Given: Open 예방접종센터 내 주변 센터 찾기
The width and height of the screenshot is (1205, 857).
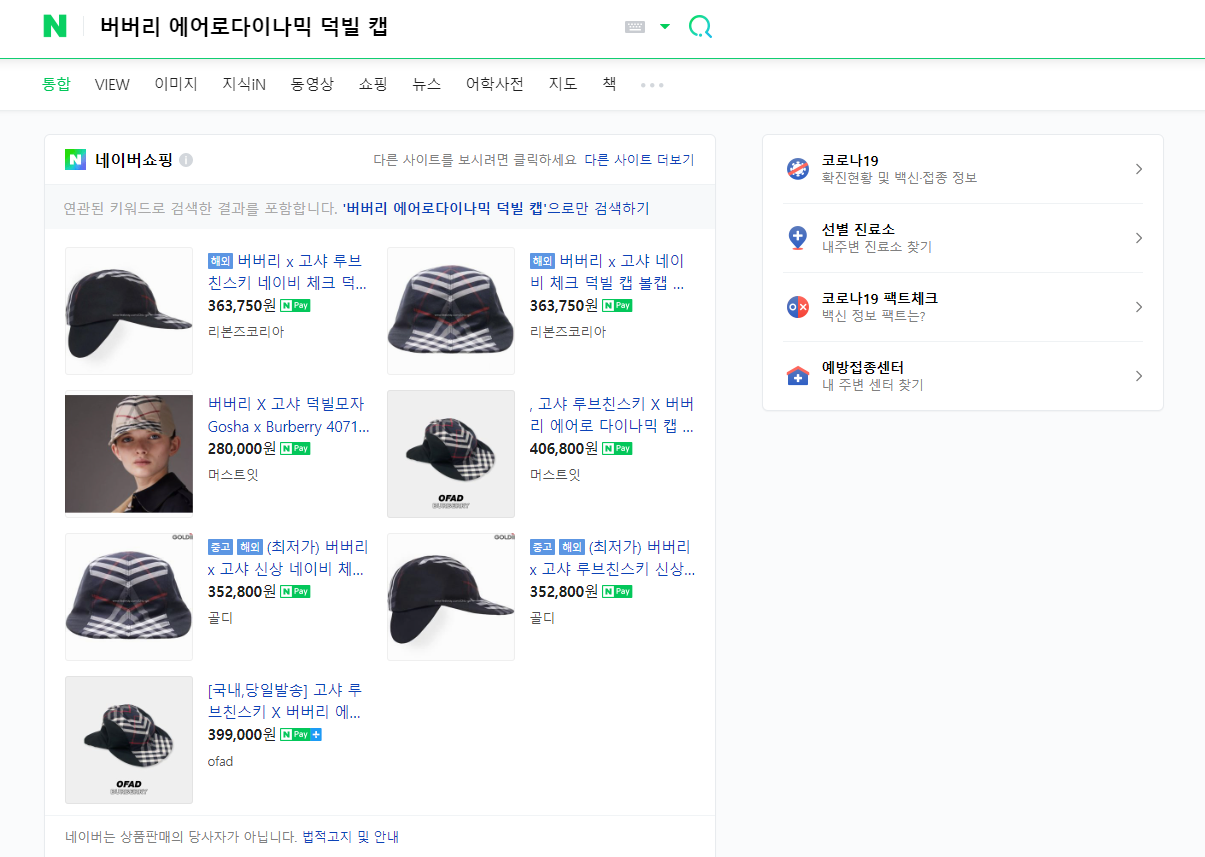Looking at the screenshot, I should click(x=872, y=376).
